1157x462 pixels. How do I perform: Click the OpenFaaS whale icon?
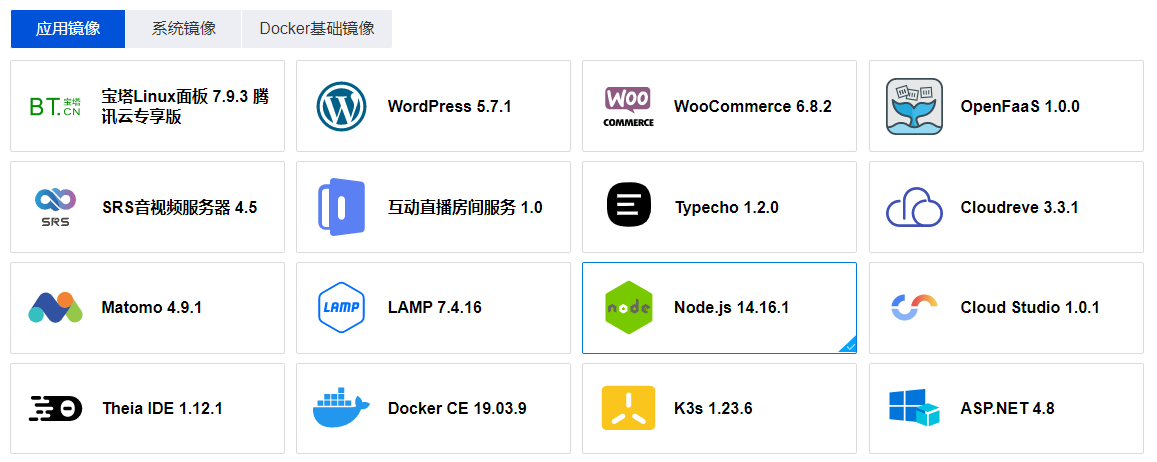click(x=914, y=106)
